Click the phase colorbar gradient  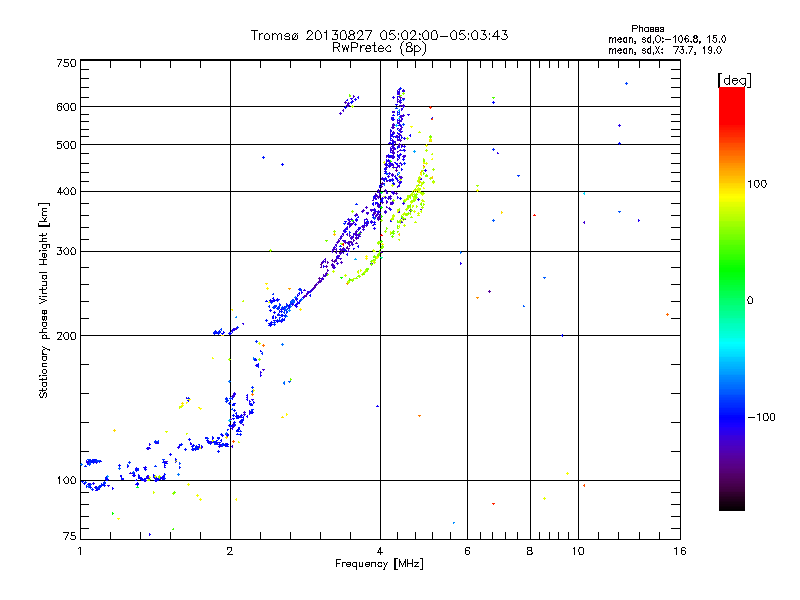732,299
